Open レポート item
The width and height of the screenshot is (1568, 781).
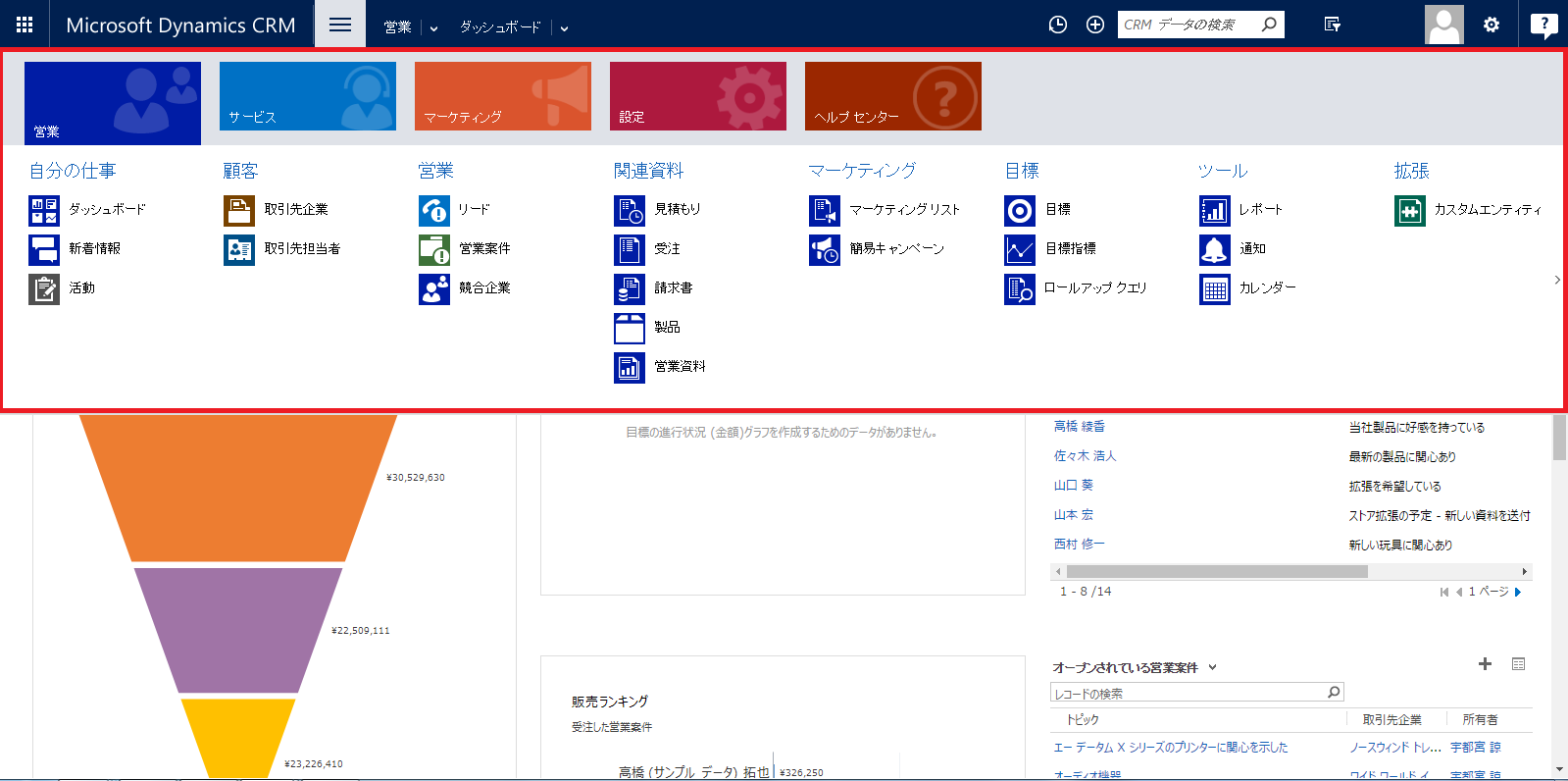pyautogui.click(x=1241, y=210)
